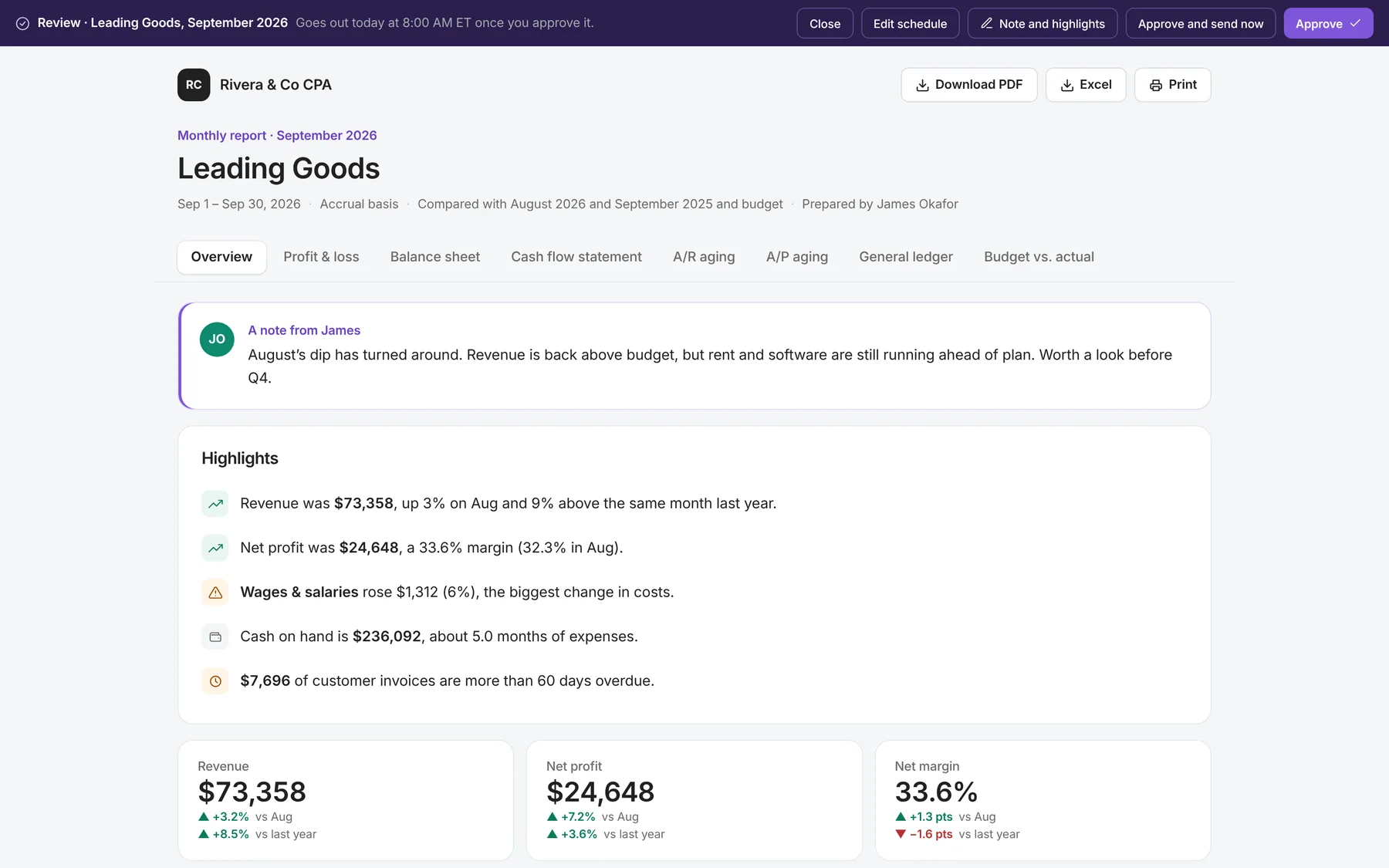Image resolution: width=1389 pixels, height=868 pixels.
Task: Go to the Cash flow statement tab
Action: pyautogui.click(x=576, y=257)
